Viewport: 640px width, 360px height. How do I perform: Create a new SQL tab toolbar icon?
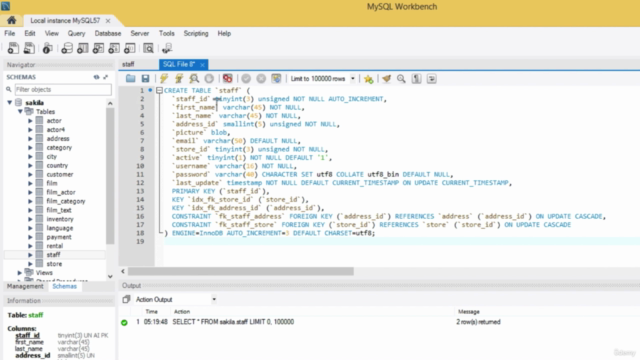13,48
